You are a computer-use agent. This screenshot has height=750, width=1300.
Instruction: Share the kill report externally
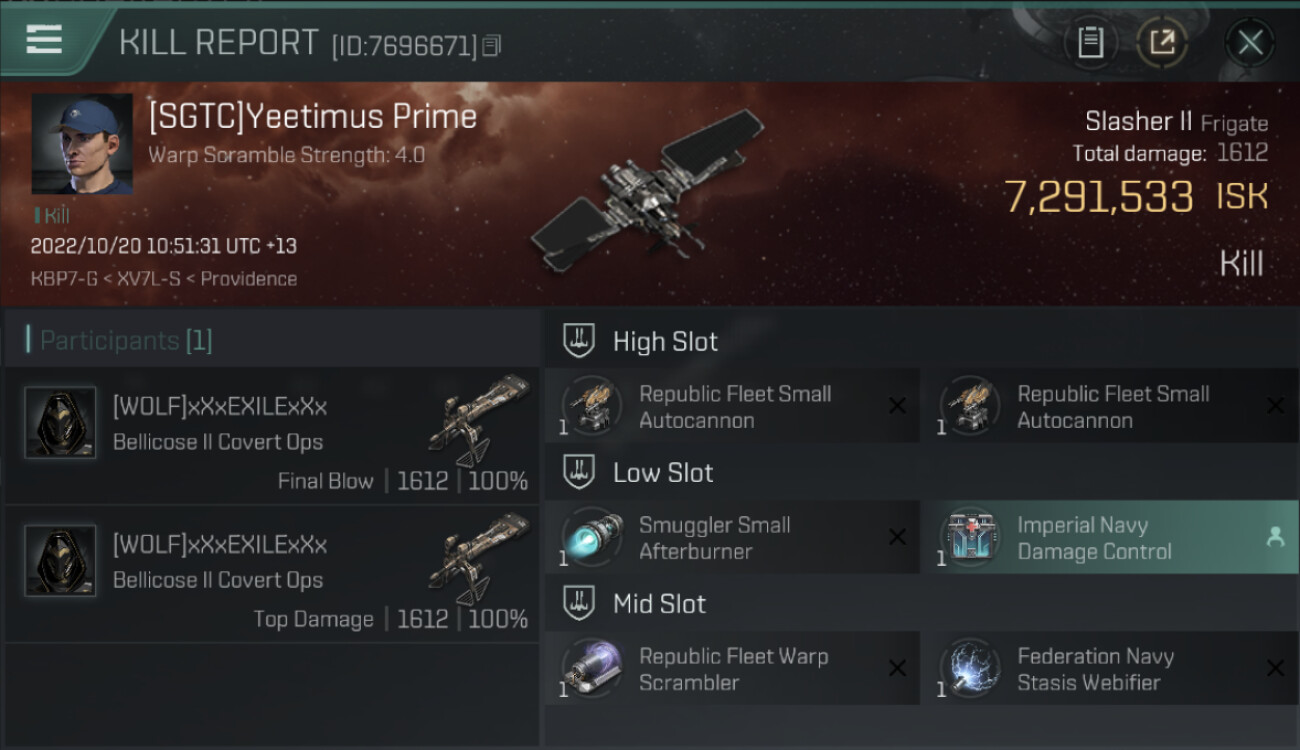1161,42
